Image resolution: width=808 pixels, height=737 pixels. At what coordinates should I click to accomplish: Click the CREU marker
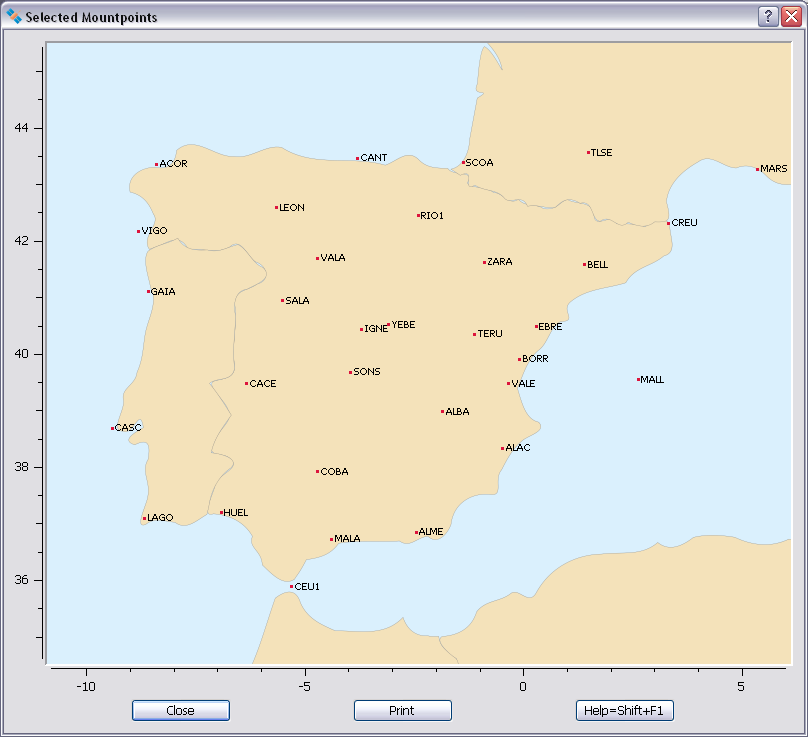pyautogui.click(x=669, y=223)
